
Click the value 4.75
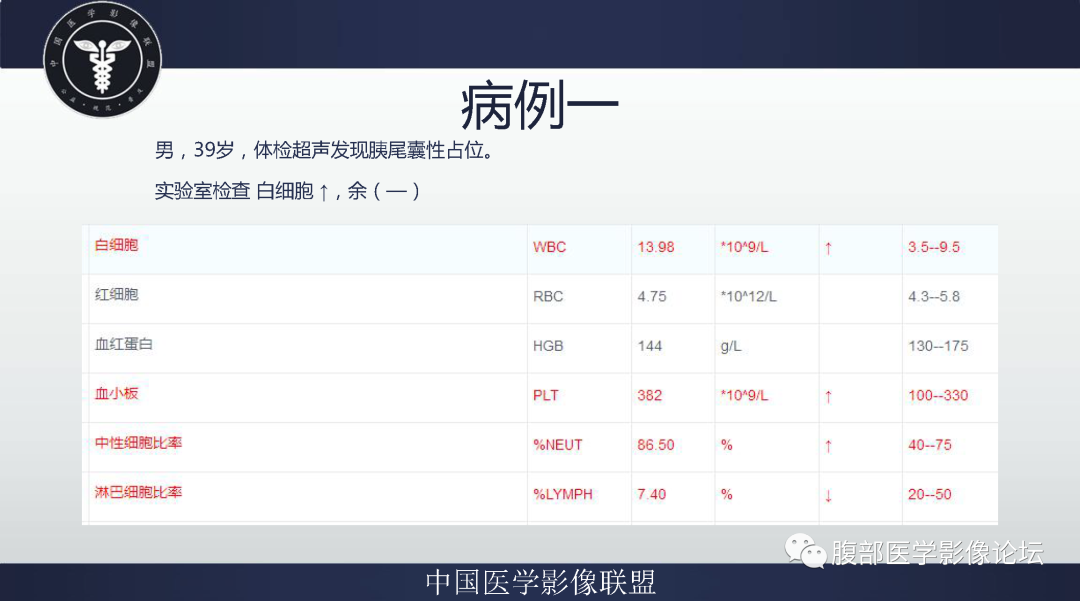coord(652,297)
